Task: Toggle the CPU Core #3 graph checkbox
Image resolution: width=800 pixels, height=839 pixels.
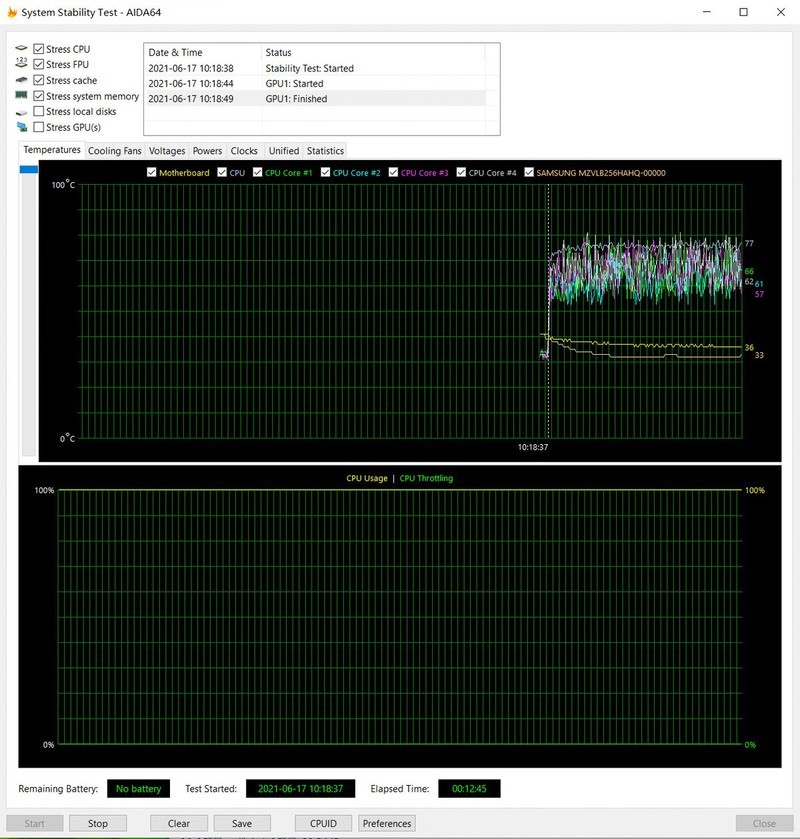Action: click(x=394, y=173)
